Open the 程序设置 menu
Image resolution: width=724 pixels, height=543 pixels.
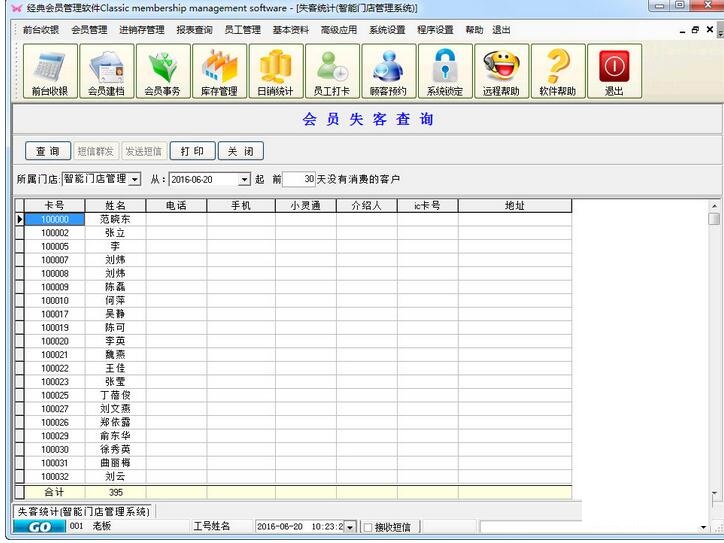click(x=435, y=30)
